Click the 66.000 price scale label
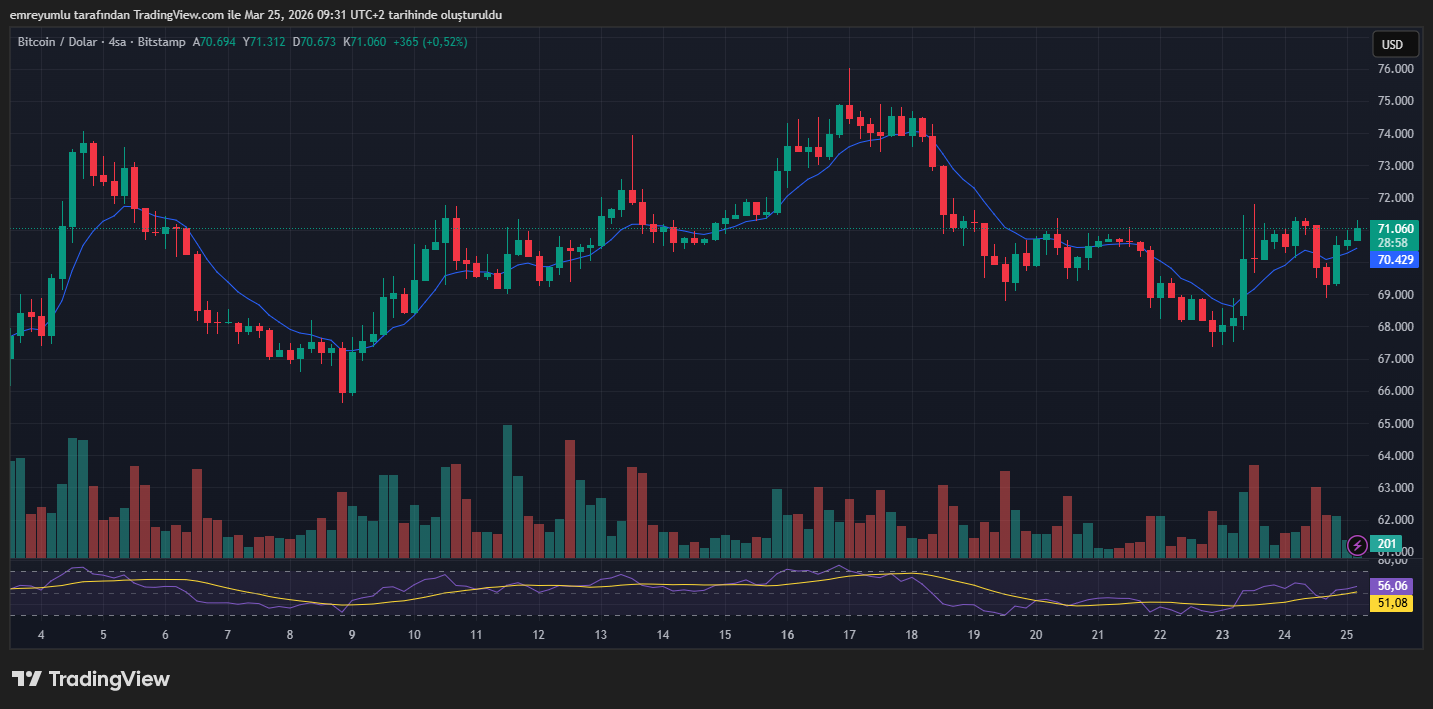This screenshot has width=1433, height=709. coord(1394,391)
